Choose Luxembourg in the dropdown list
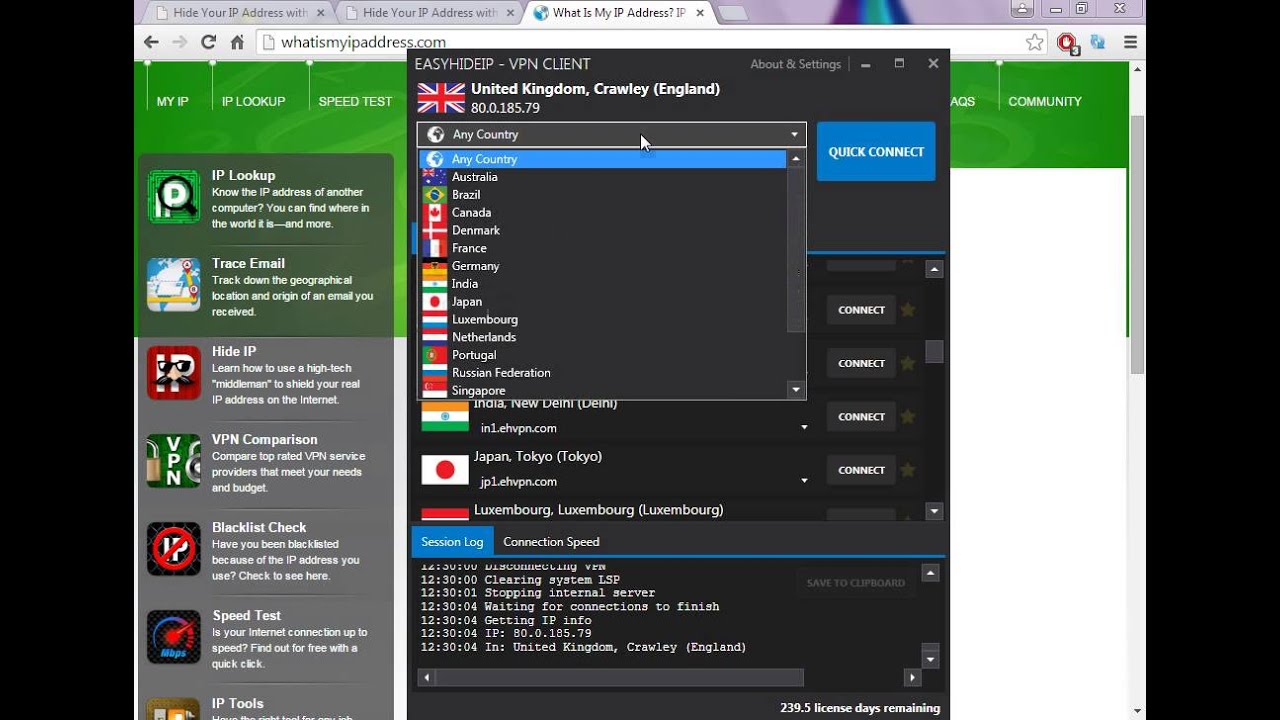Viewport: 1280px width, 720px height. pyautogui.click(x=603, y=319)
